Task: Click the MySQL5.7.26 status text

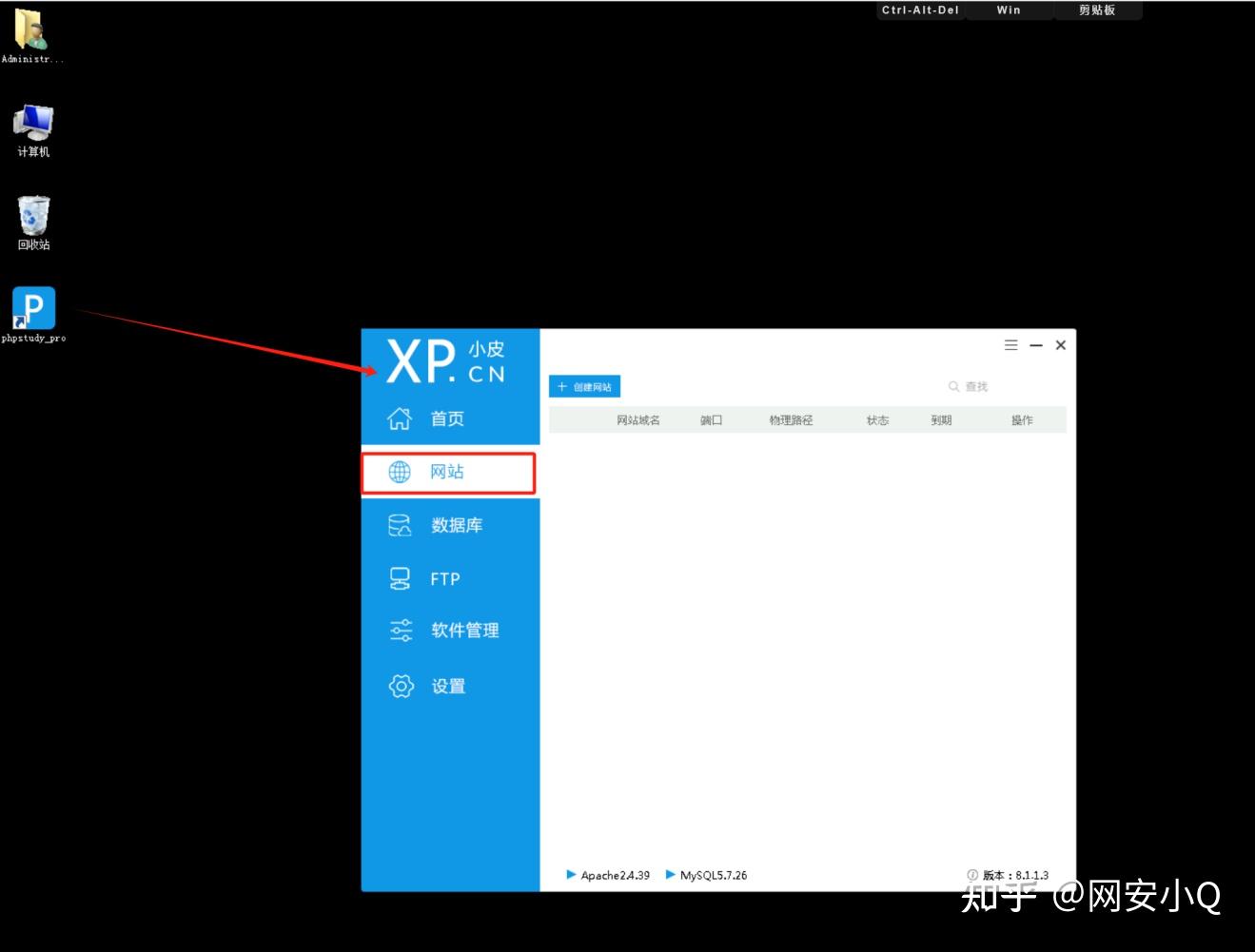Action: pos(714,875)
